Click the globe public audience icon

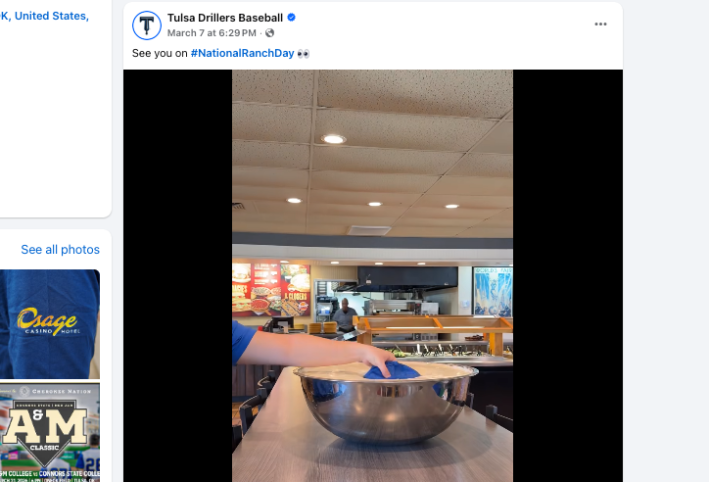(269, 33)
